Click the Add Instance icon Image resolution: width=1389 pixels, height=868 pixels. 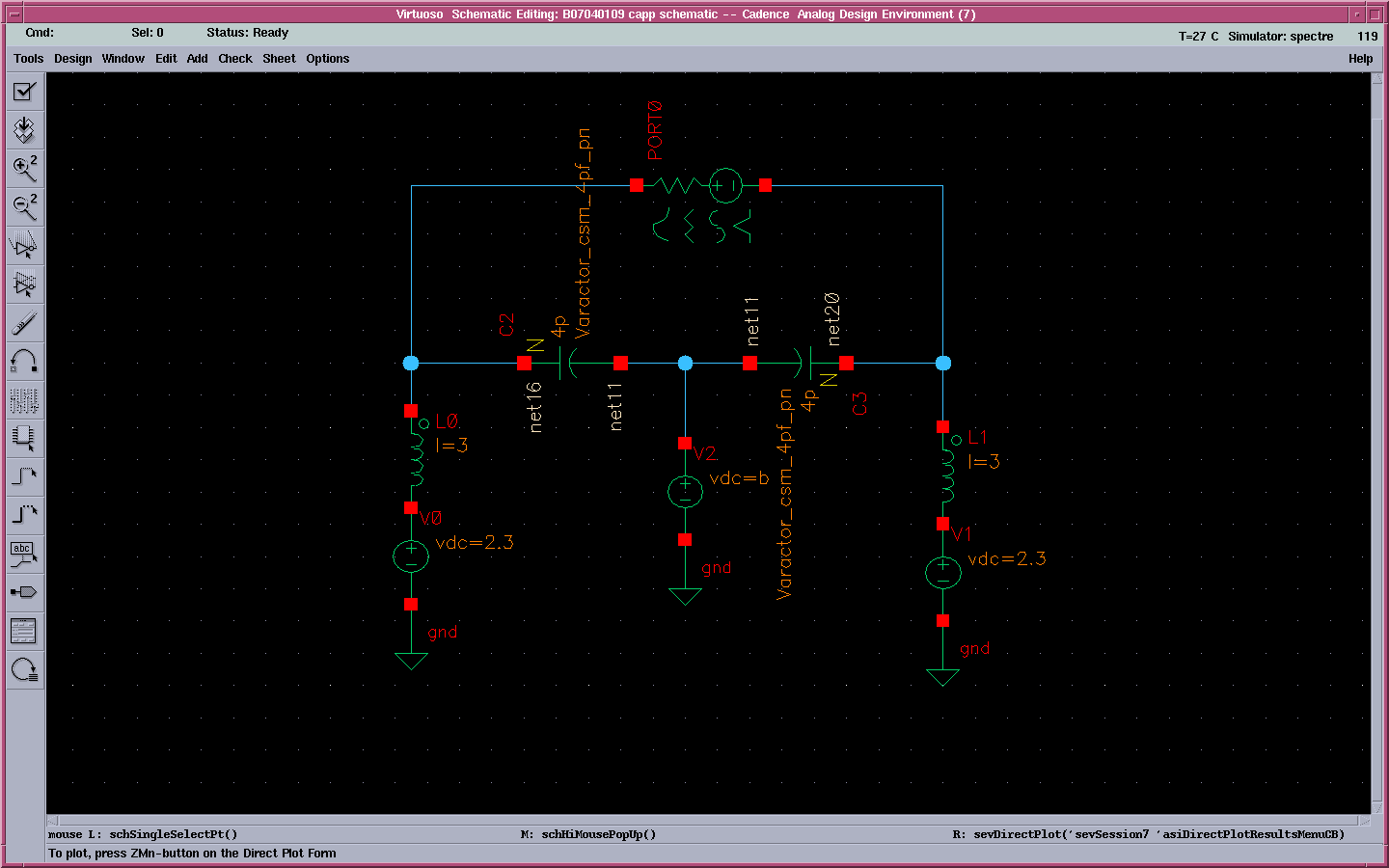click(24, 439)
